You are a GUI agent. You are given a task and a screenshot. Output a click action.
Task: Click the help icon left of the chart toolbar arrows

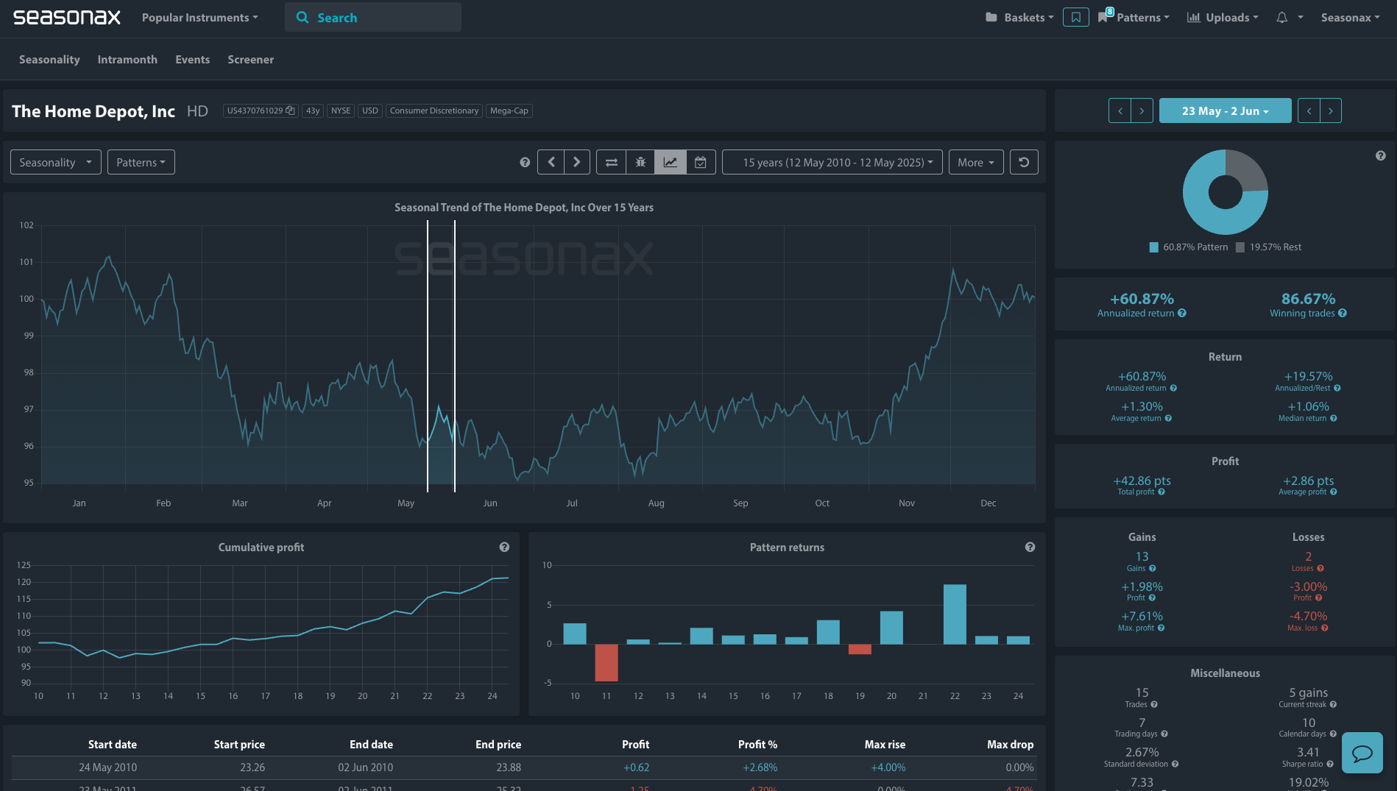pyautogui.click(x=524, y=162)
